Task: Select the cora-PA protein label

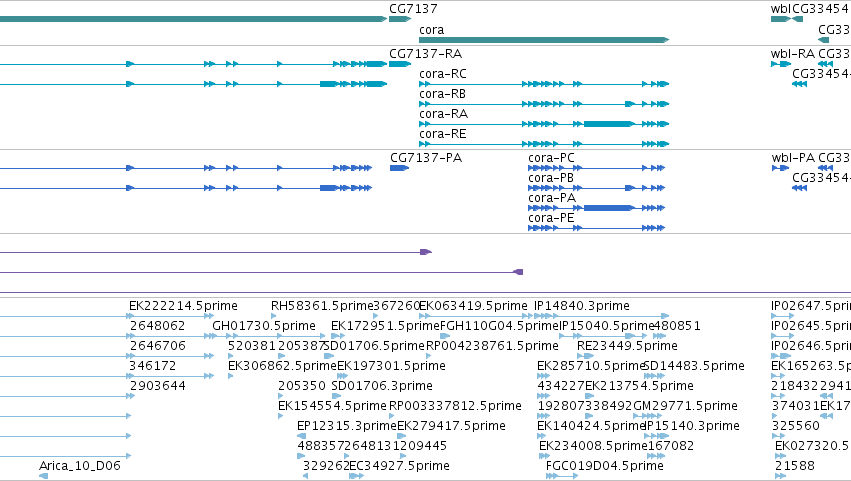Action: pos(552,198)
